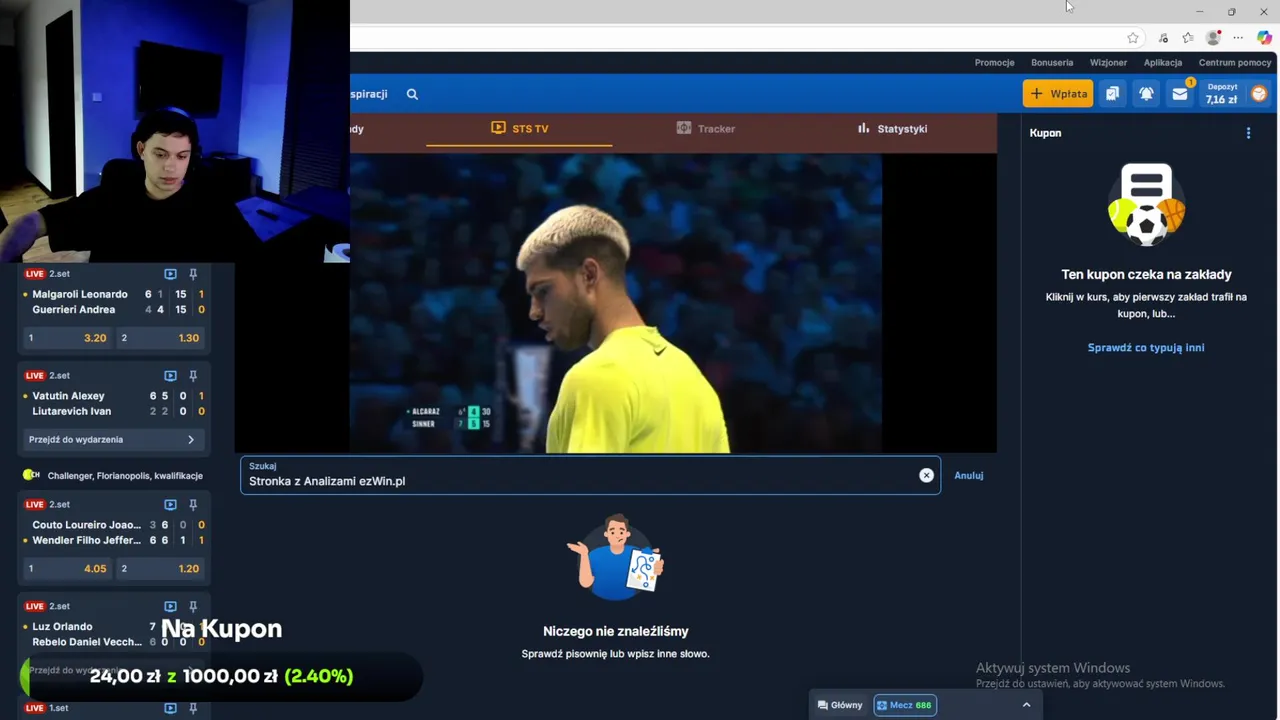Switch to the STS TV tab
This screenshot has width=1280, height=720.
[x=519, y=129]
